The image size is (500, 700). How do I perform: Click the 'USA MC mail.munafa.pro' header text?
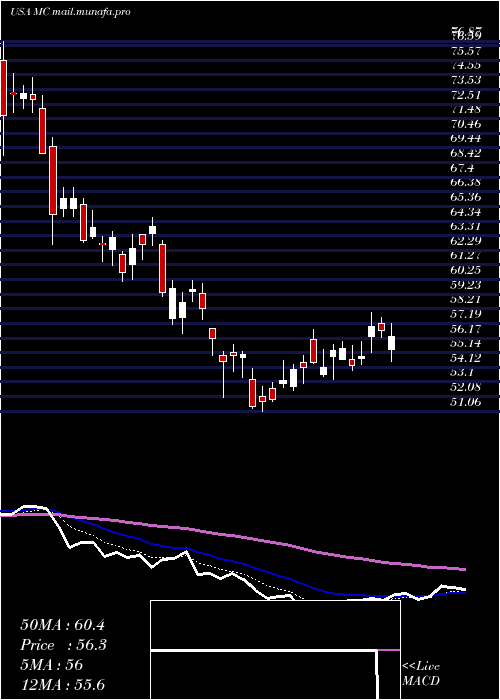point(71,12)
